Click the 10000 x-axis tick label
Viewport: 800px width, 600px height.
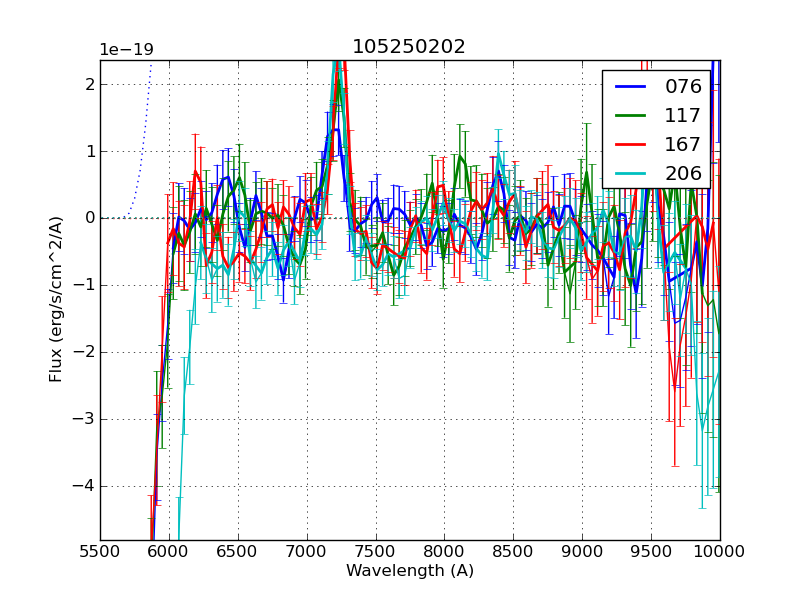pyautogui.click(x=719, y=552)
